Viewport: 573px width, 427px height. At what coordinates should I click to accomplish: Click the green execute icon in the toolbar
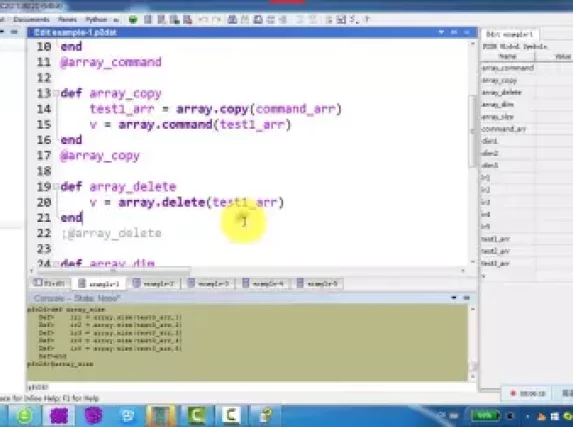(133, 19)
